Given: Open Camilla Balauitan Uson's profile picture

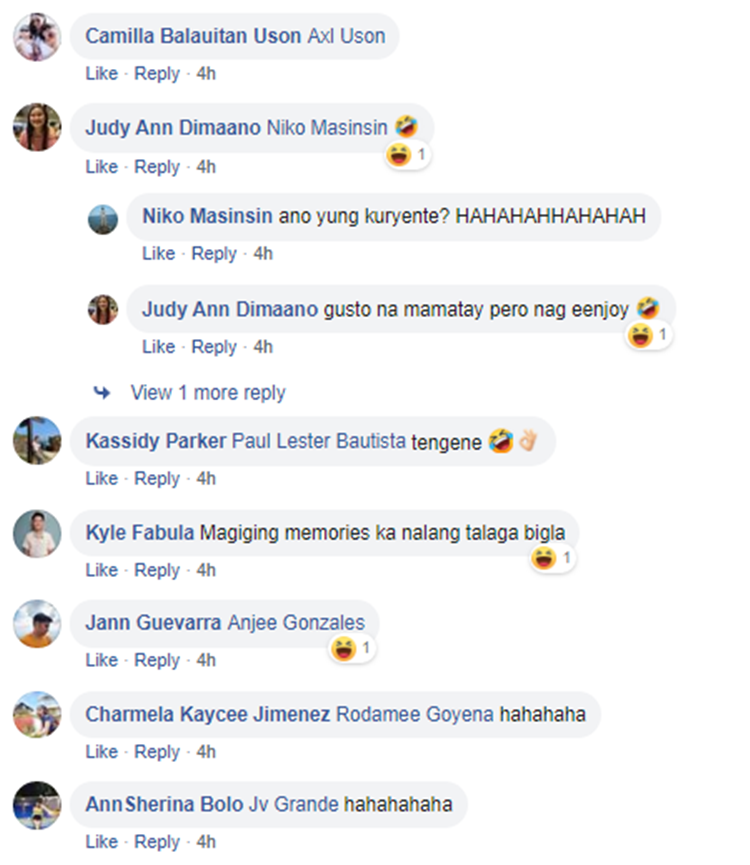Looking at the screenshot, I should click(37, 37).
